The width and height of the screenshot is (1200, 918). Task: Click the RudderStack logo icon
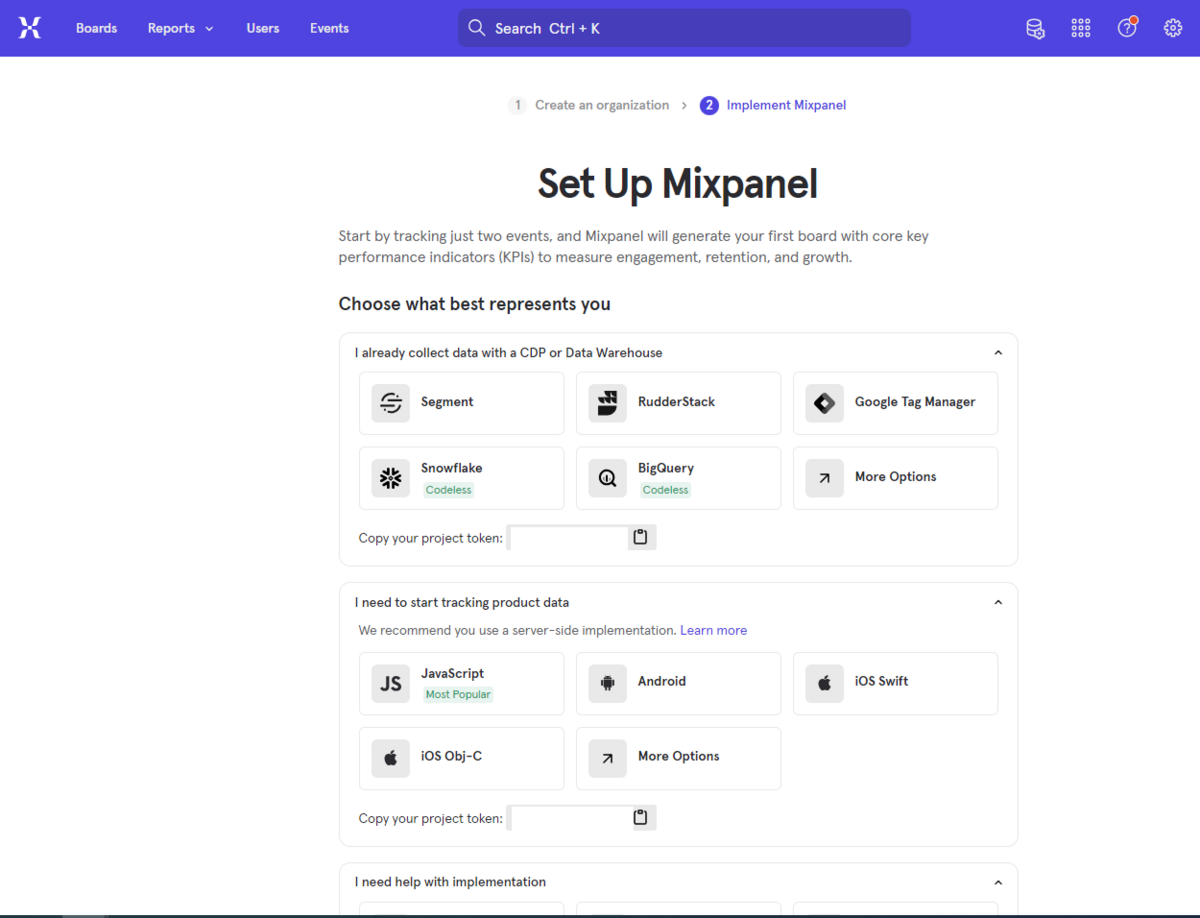coord(608,403)
